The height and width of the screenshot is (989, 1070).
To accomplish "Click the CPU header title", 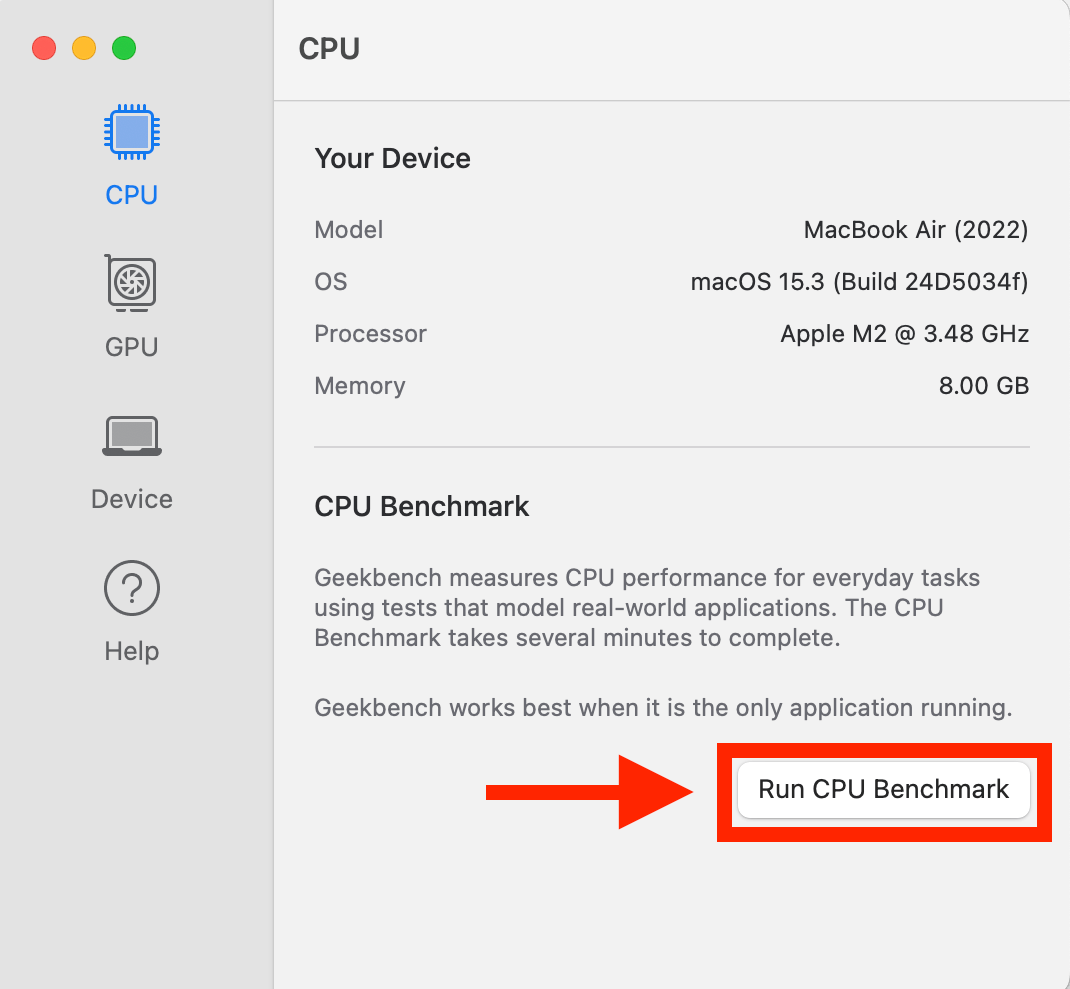I will coord(328,48).
